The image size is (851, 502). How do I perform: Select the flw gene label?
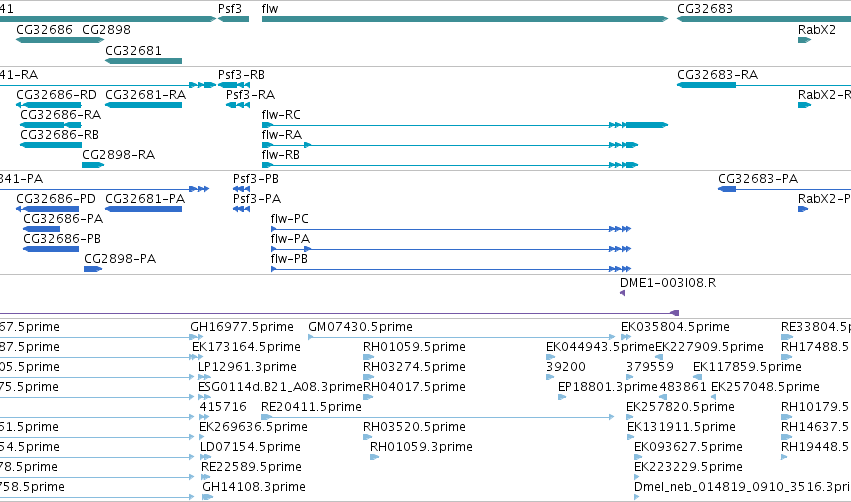point(270,9)
